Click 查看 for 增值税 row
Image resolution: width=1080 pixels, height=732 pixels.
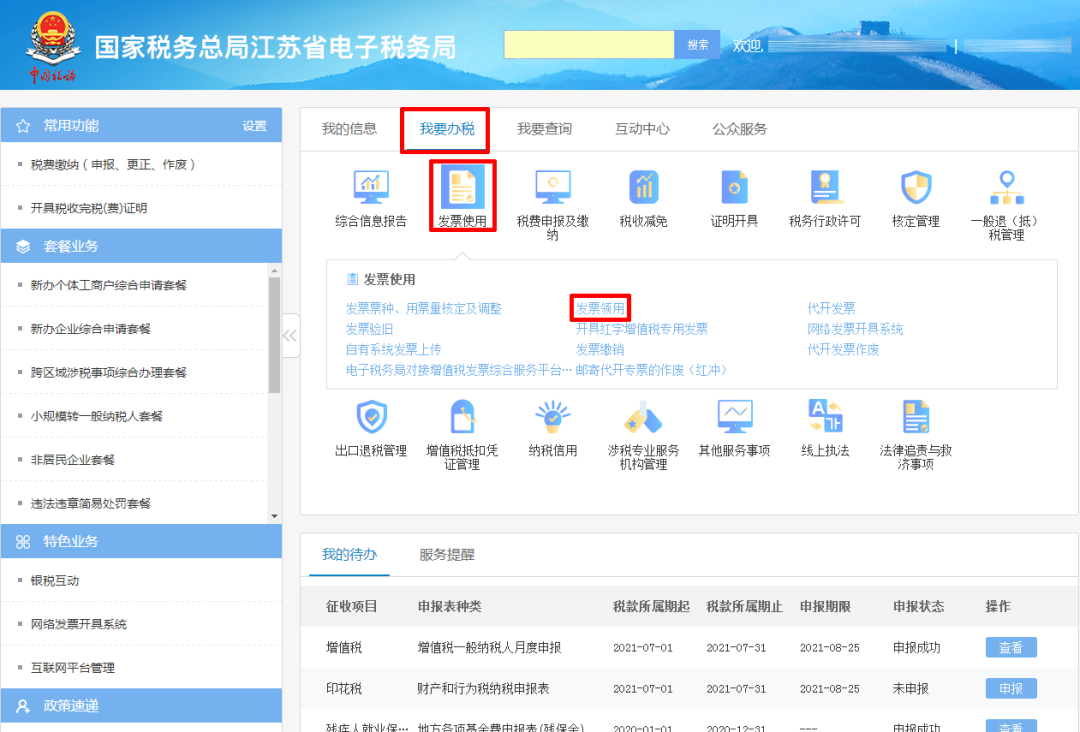coord(1010,647)
